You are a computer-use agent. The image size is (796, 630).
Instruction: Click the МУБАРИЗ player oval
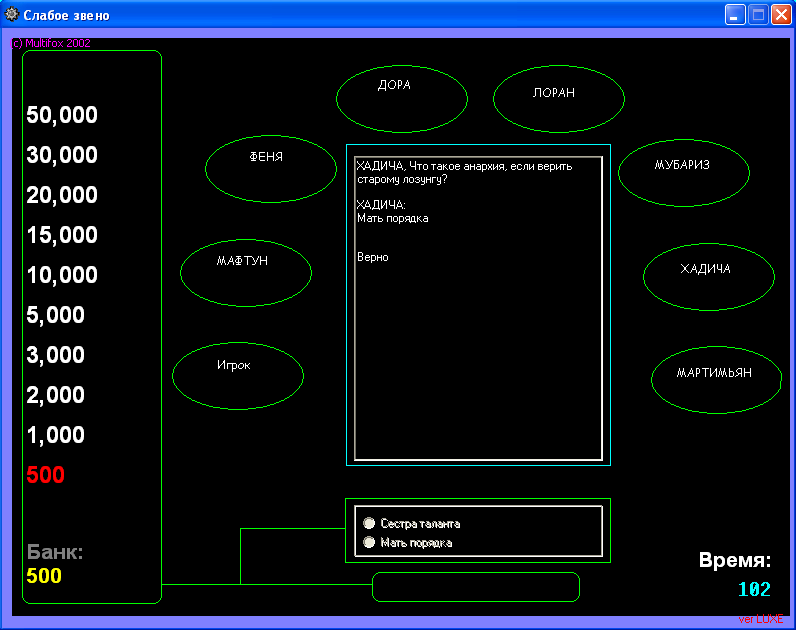pos(683,172)
